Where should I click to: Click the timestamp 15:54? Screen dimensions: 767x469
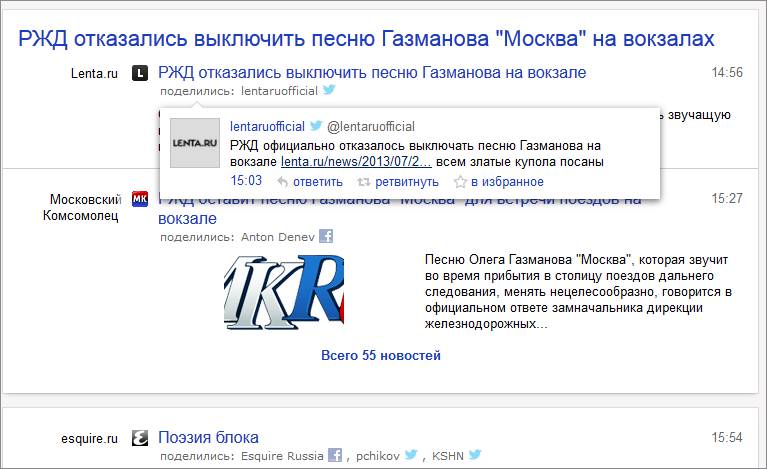(727, 437)
